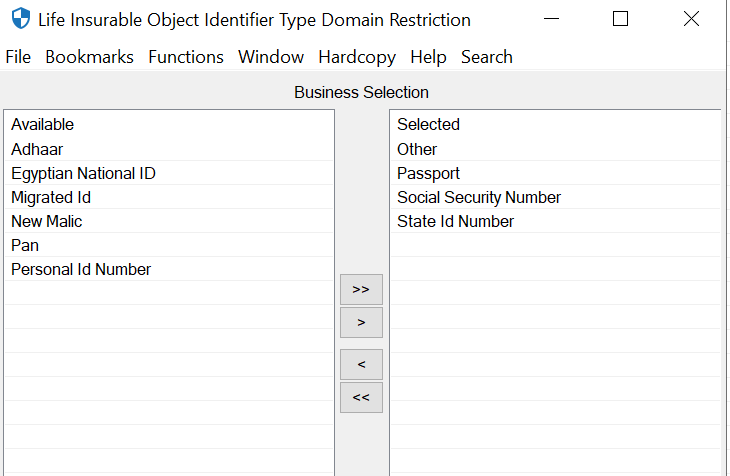Open the Help menu
730x476 pixels.
pos(428,57)
